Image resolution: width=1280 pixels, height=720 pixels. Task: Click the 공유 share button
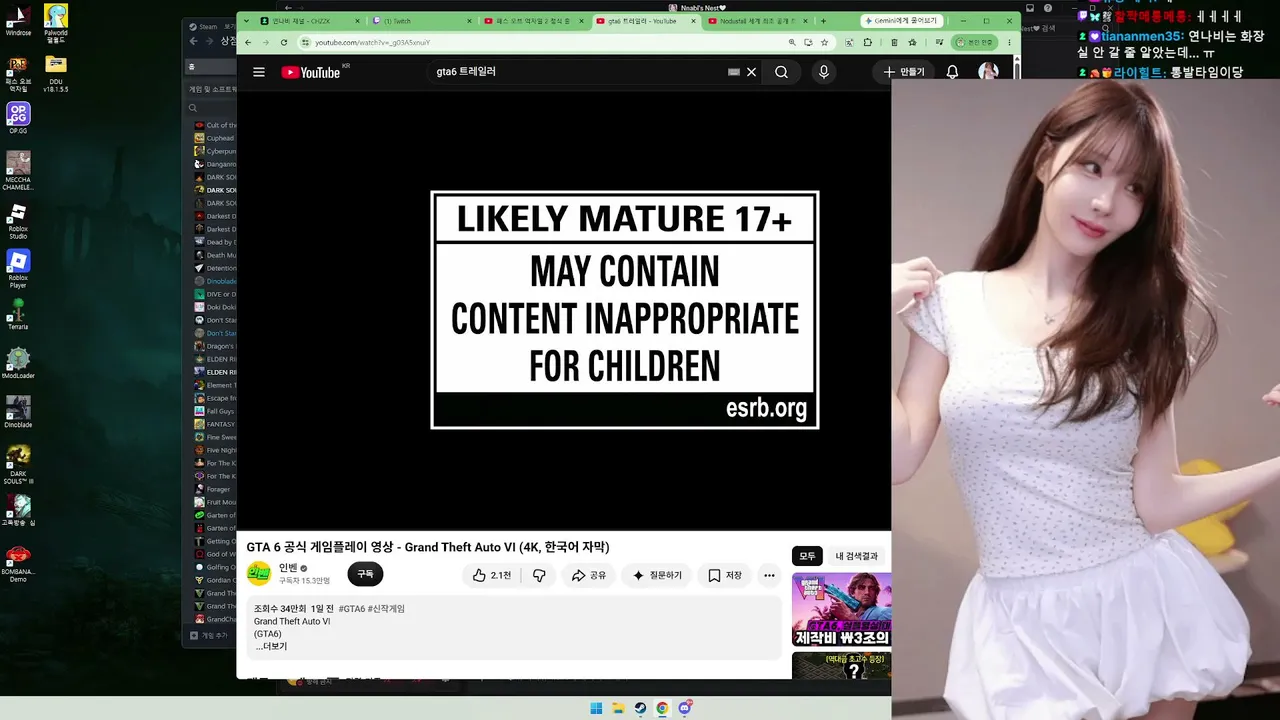click(x=588, y=575)
